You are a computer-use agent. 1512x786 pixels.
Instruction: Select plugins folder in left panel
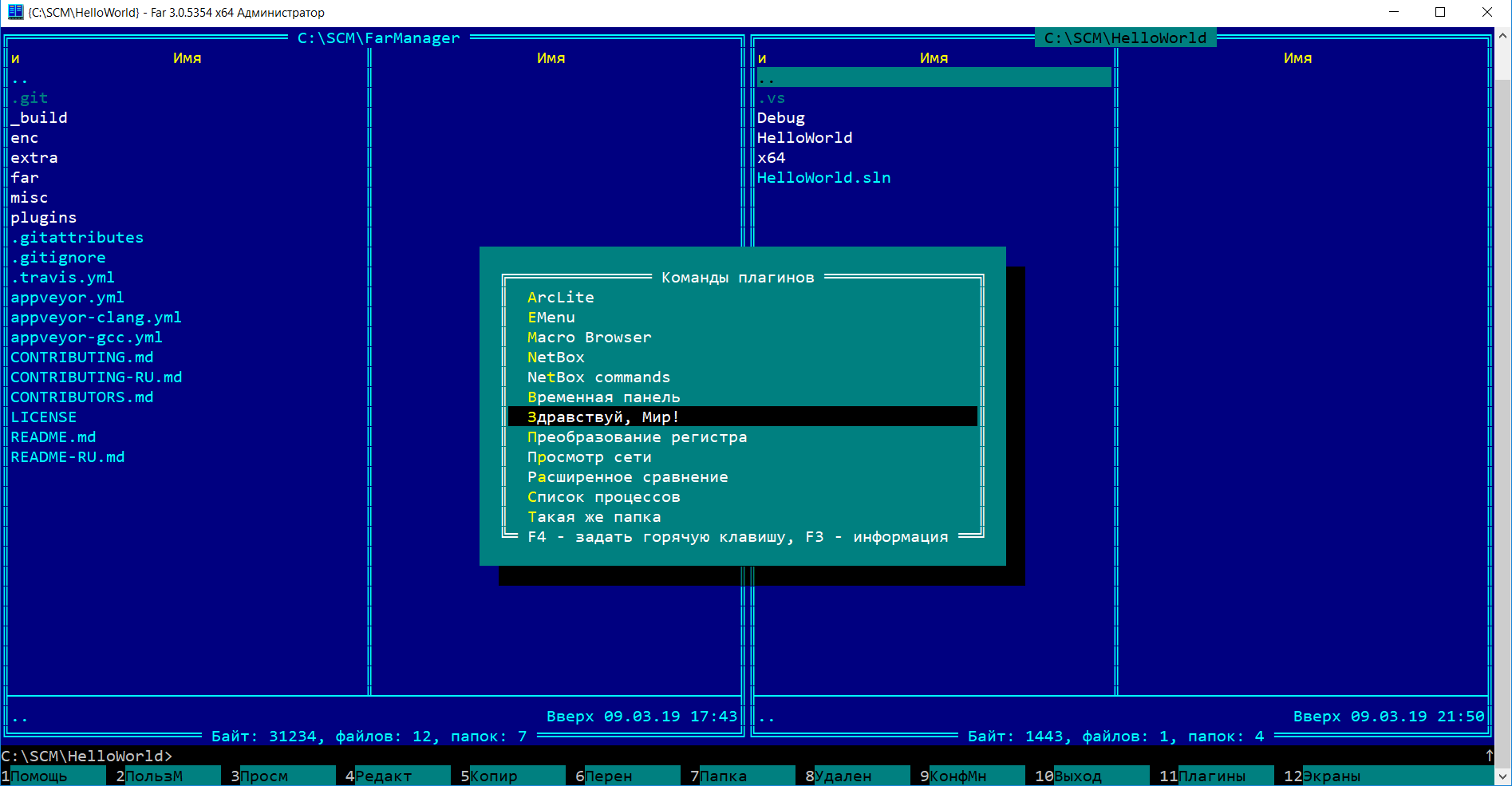(x=44, y=217)
